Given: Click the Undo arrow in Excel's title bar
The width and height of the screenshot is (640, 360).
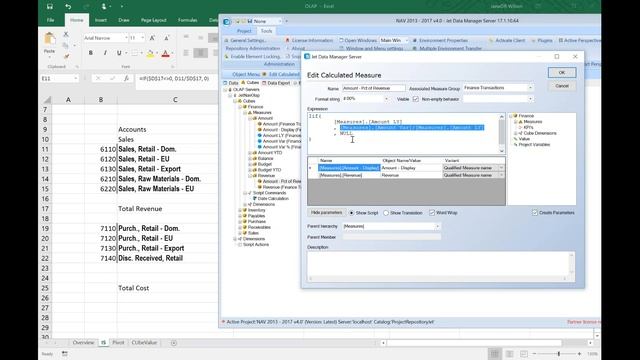Looking at the screenshot, I should pyautogui.click(x=68, y=7).
